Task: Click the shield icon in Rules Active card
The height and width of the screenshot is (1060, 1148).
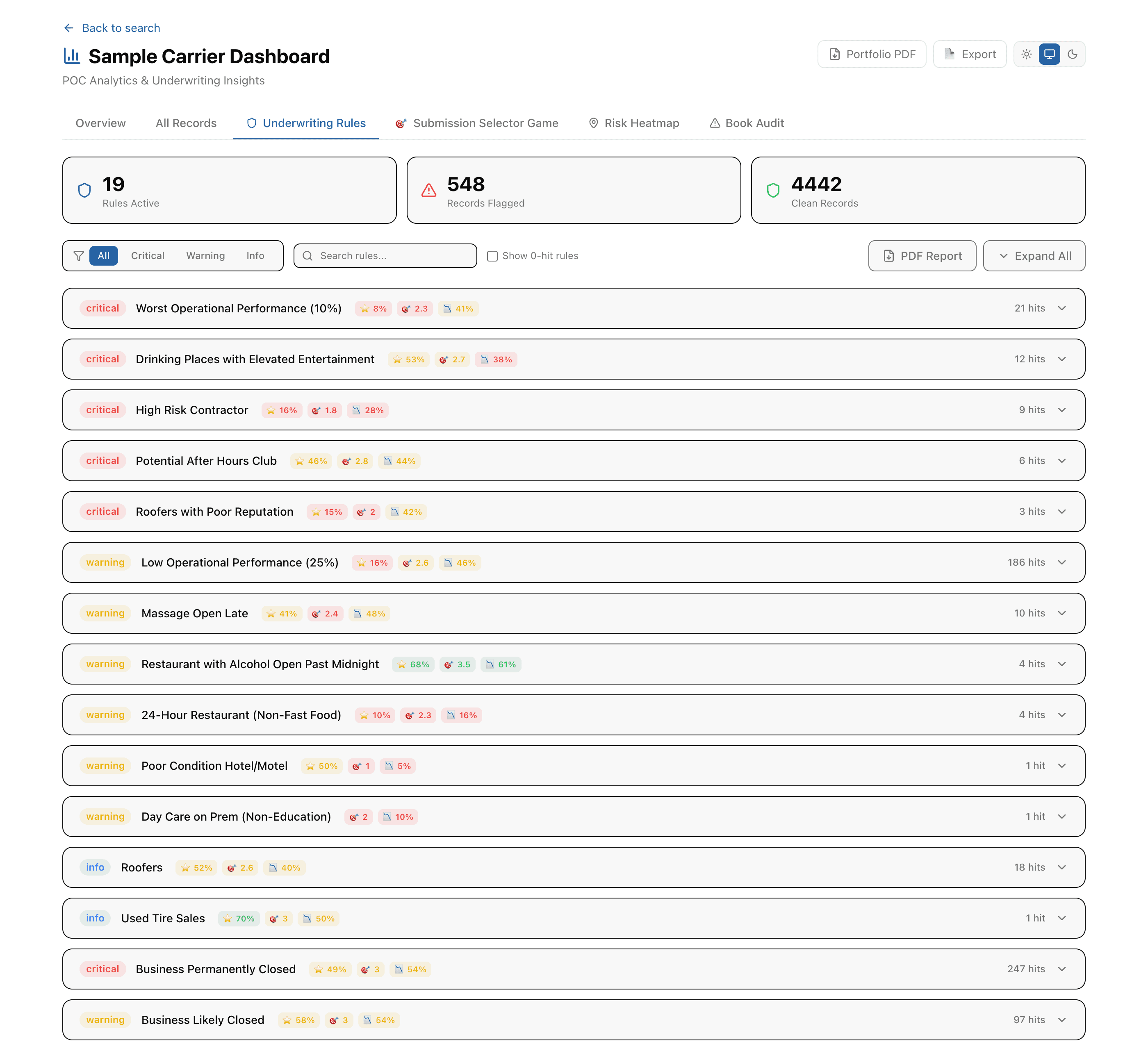Action: pyautogui.click(x=84, y=191)
